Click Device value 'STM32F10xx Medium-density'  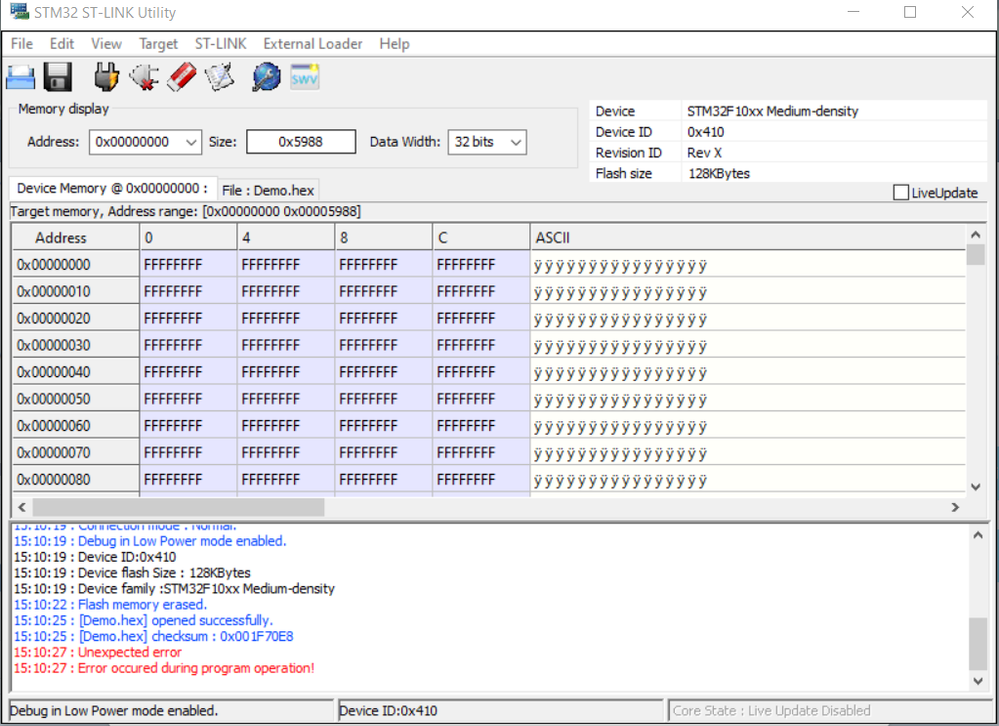pos(772,111)
